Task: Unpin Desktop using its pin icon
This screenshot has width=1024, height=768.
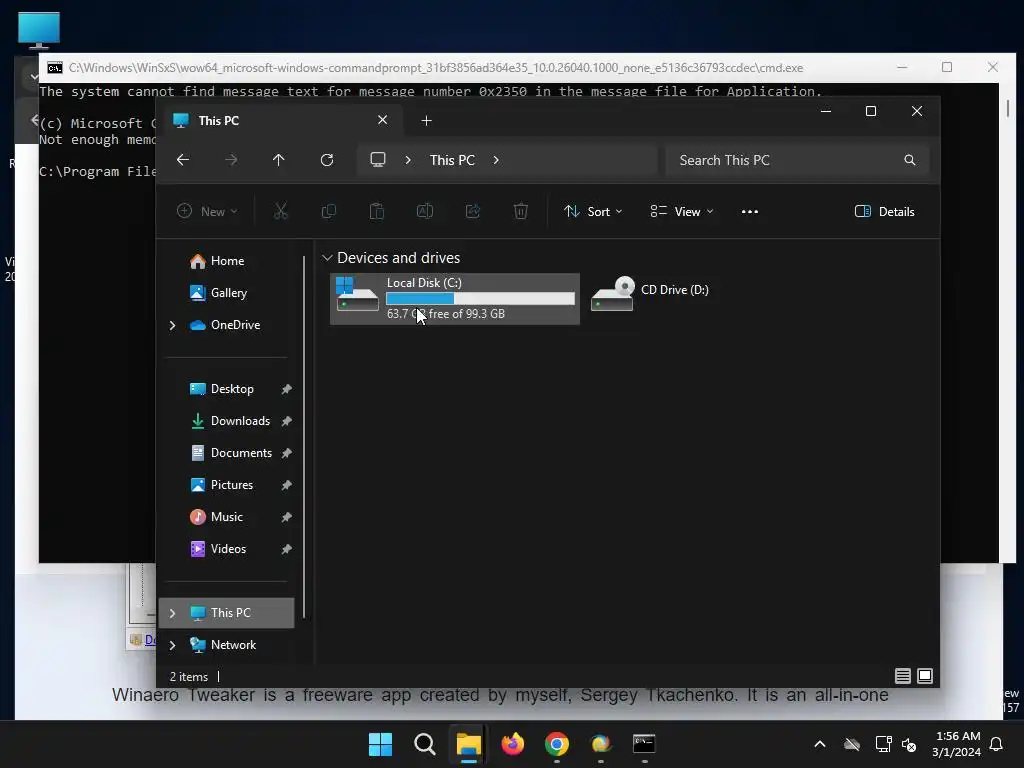Action: coord(286,389)
